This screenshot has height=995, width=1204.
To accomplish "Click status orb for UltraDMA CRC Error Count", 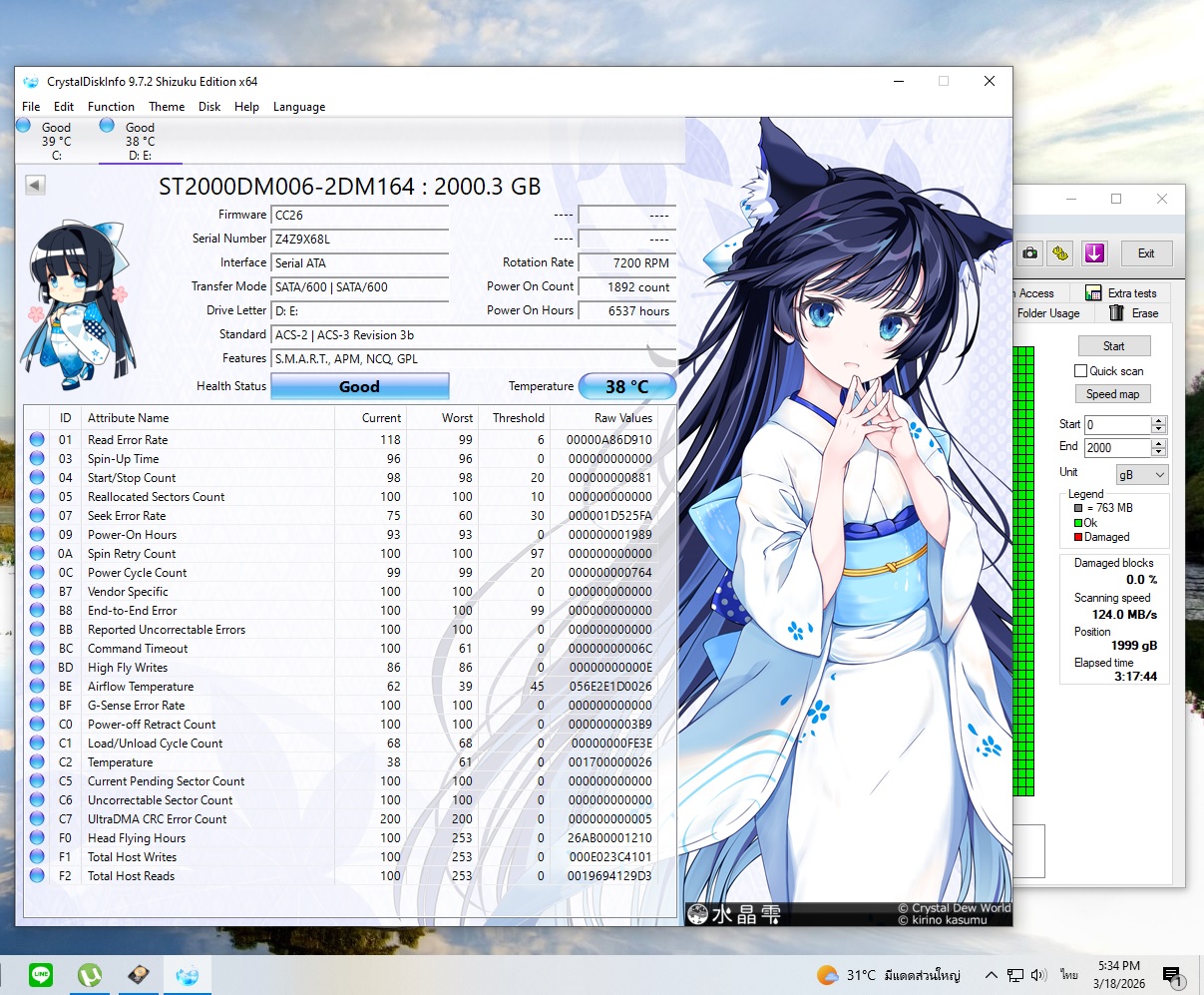I will click(37, 818).
